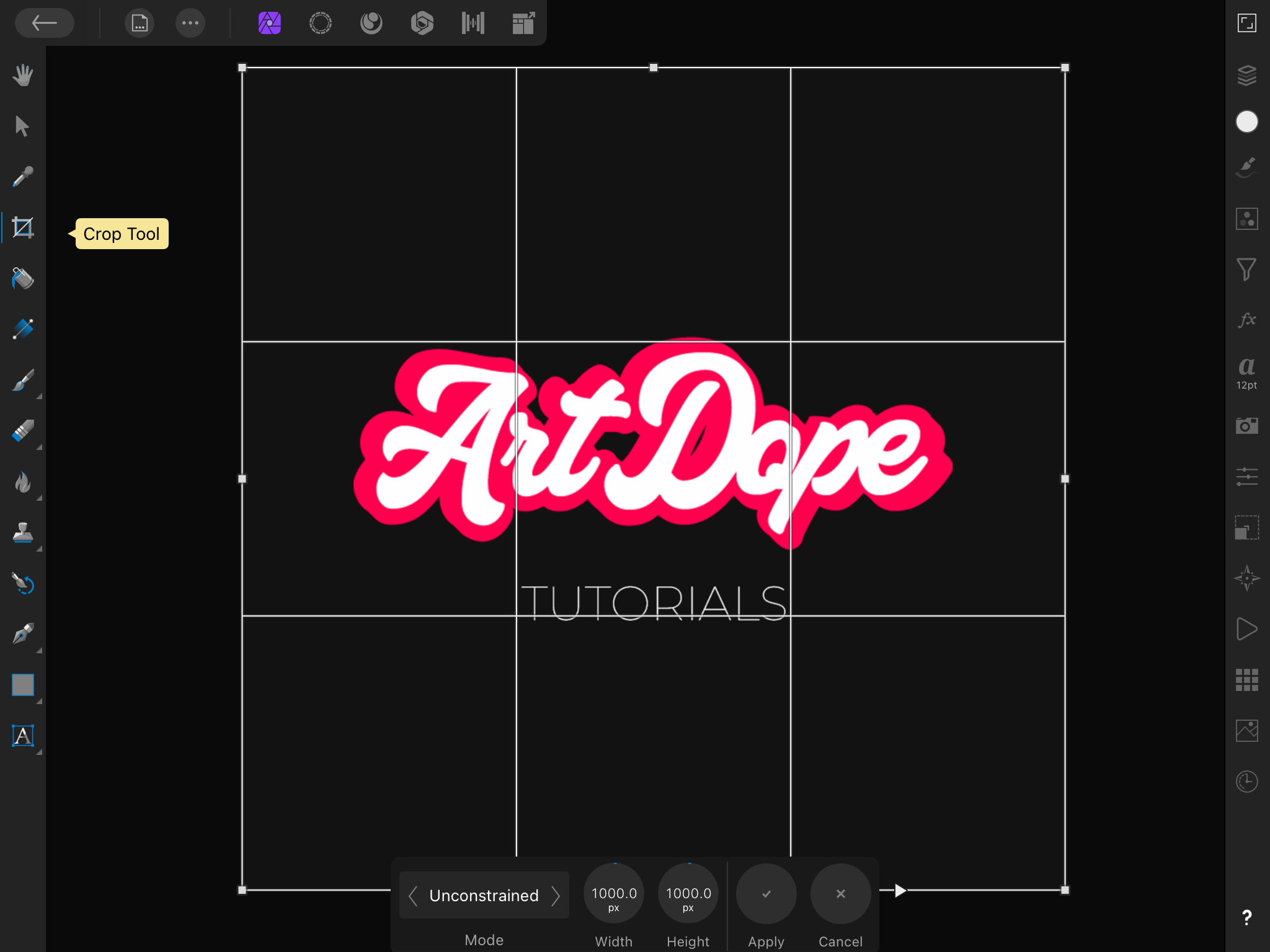Choose next crop mode chevron

click(x=555, y=895)
